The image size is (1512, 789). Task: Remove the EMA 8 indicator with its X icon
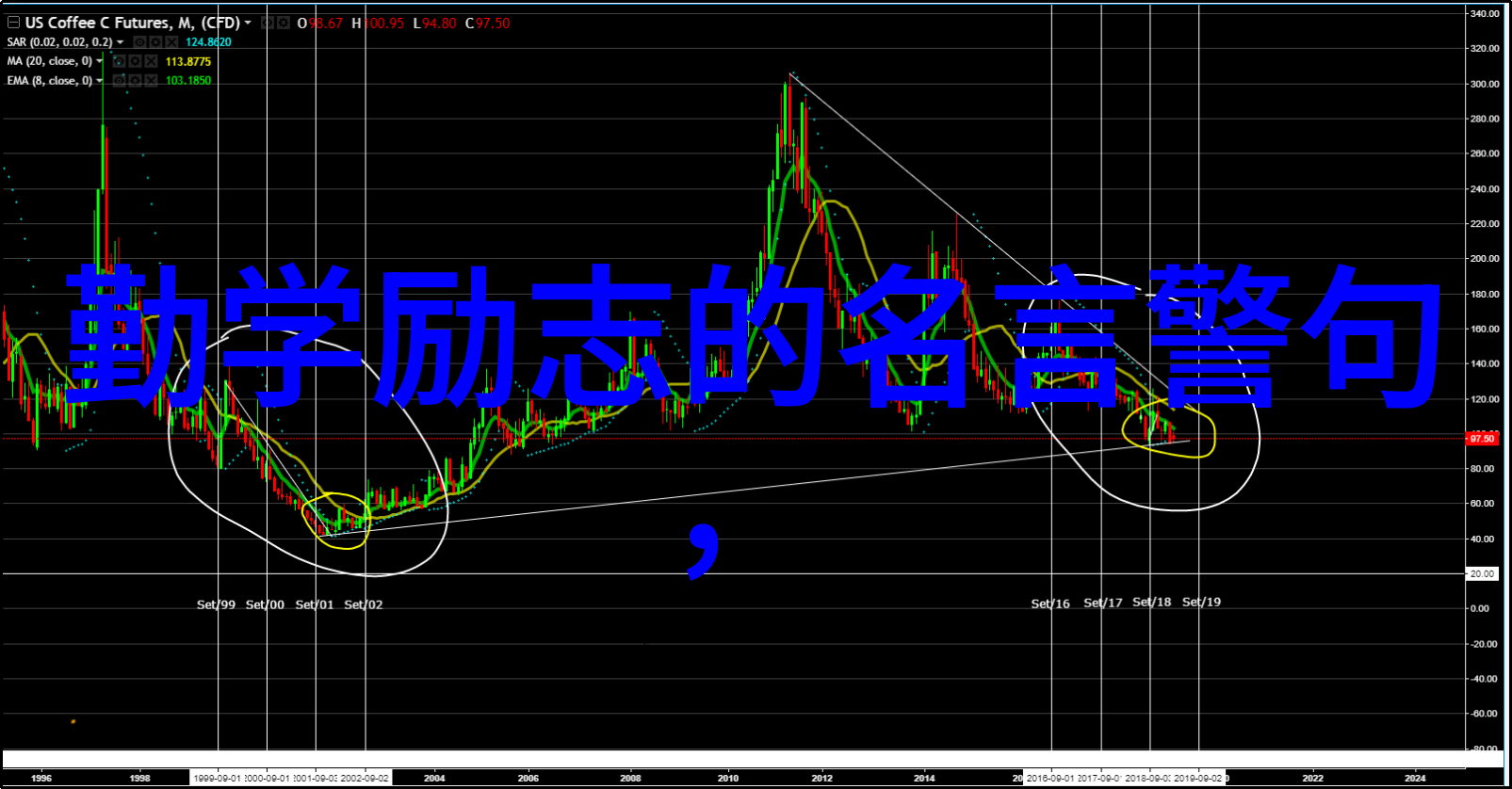(x=151, y=81)
